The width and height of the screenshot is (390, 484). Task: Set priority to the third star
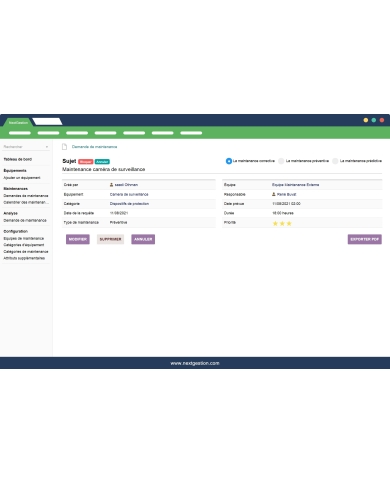289,223
